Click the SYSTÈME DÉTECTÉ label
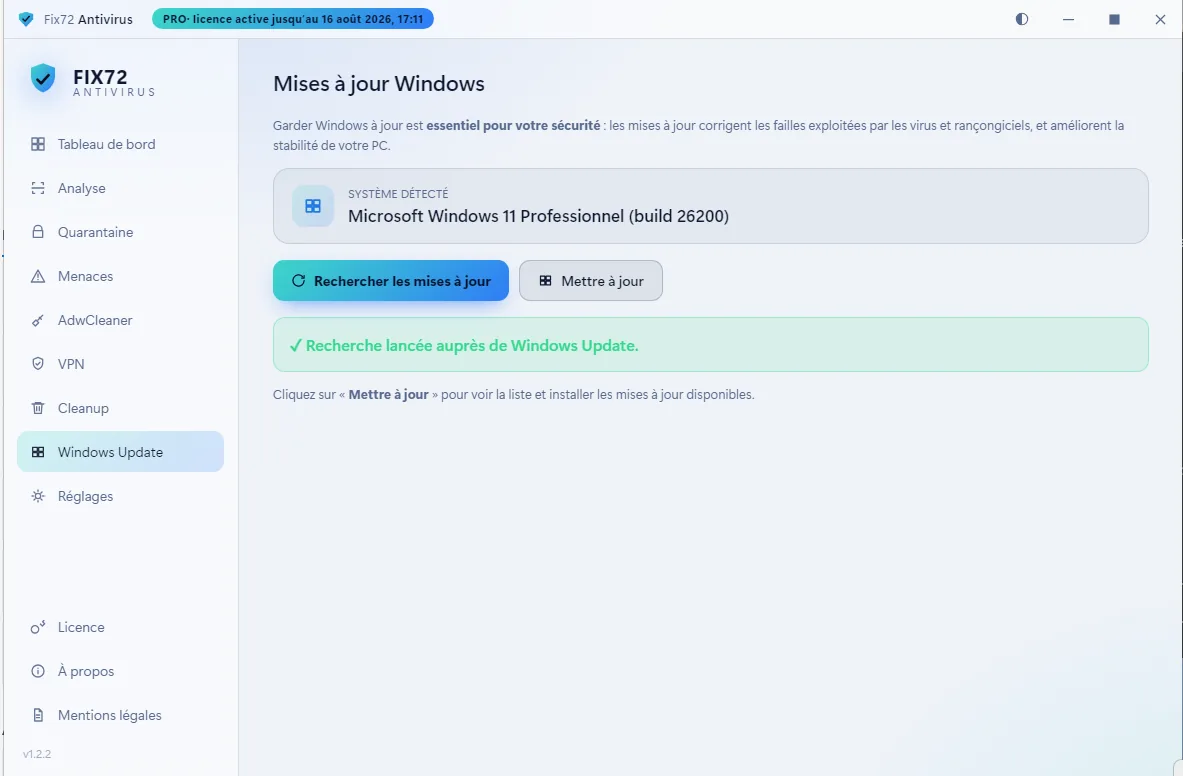 398,194
